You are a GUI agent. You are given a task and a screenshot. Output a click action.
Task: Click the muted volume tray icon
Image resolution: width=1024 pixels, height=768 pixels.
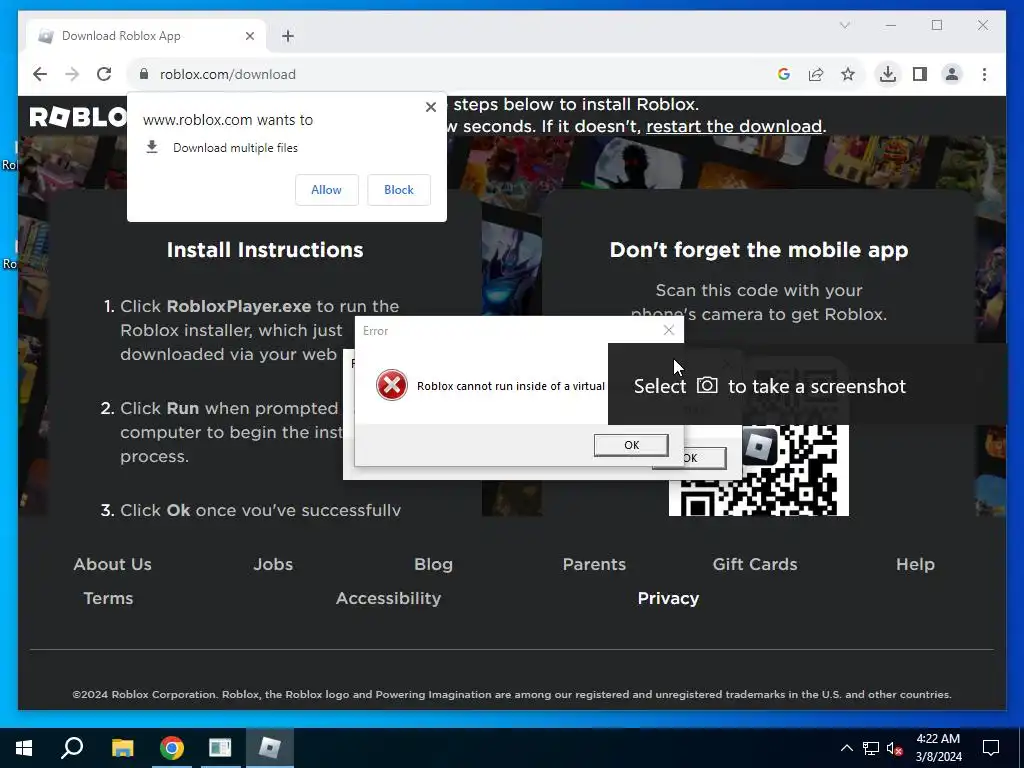[895, 748]
